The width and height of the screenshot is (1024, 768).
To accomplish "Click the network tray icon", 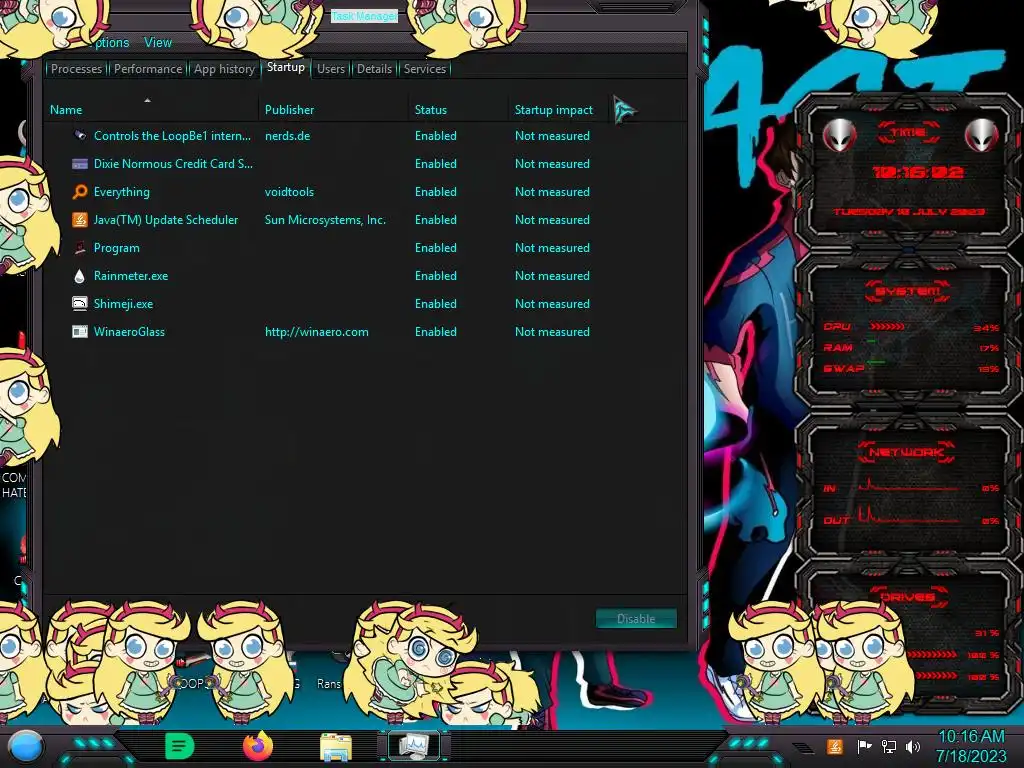I will tap(888, 746).
